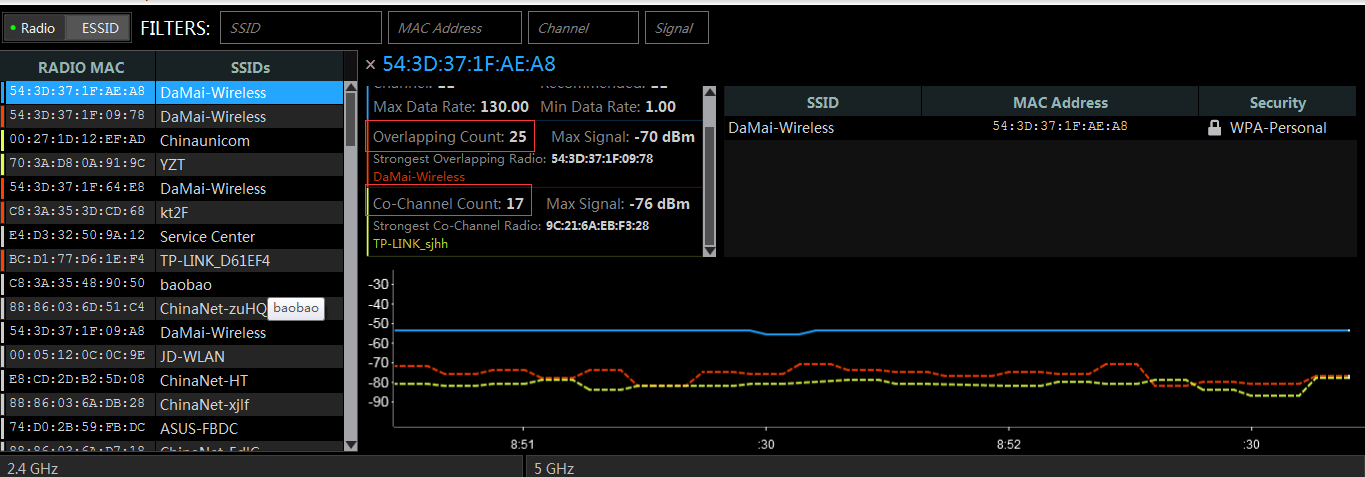Focus the SSID filter field
This screenshot has height=477, width=1365.
point(301,28)
